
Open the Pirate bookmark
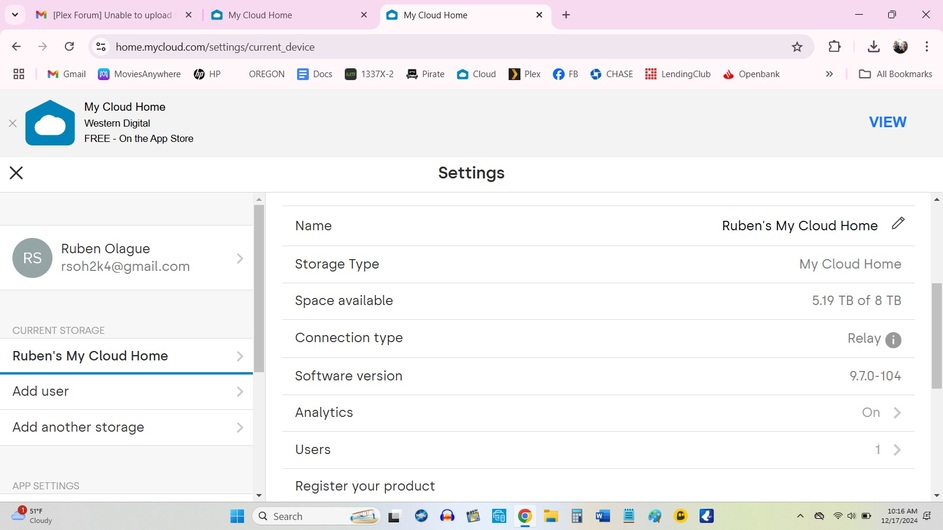[x=425, y=74]
